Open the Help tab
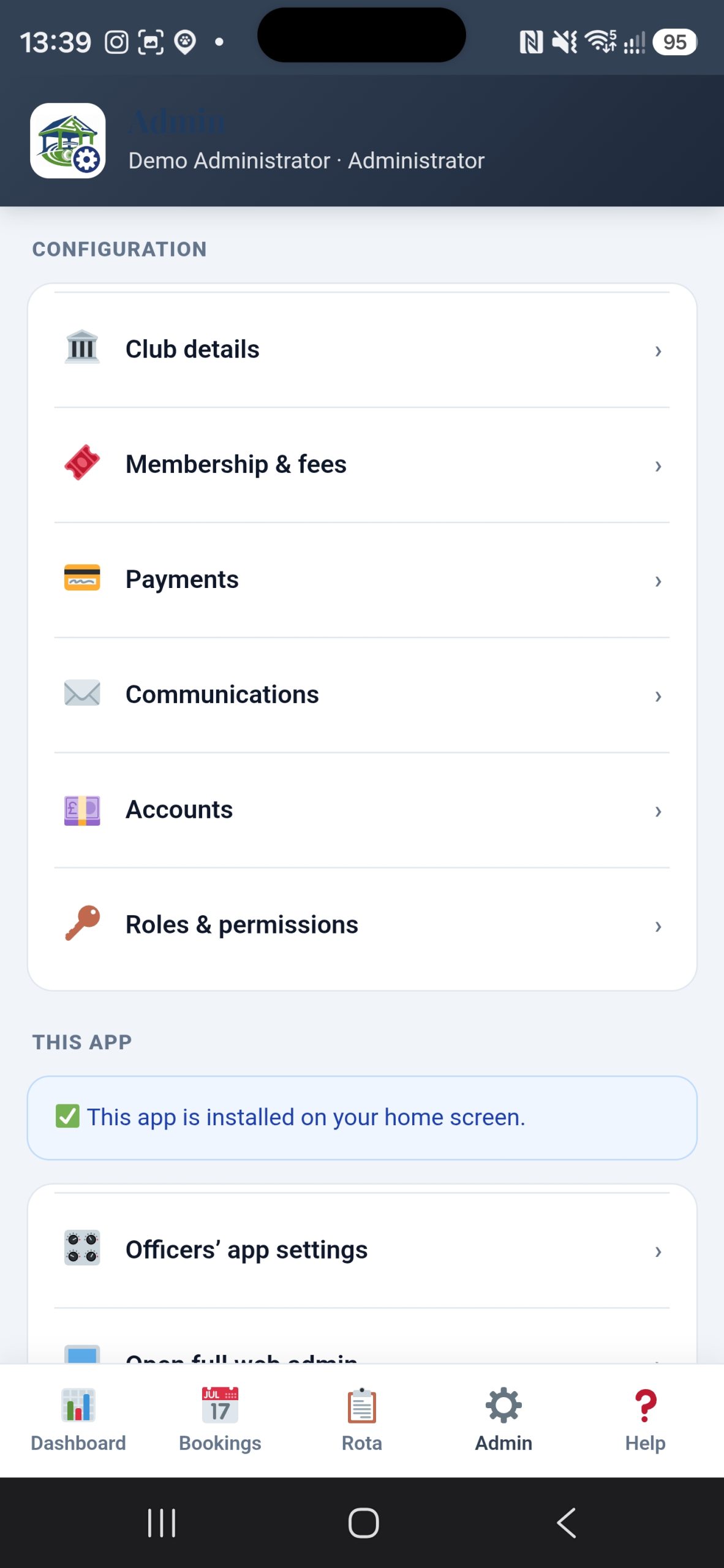 [645, 1420]
